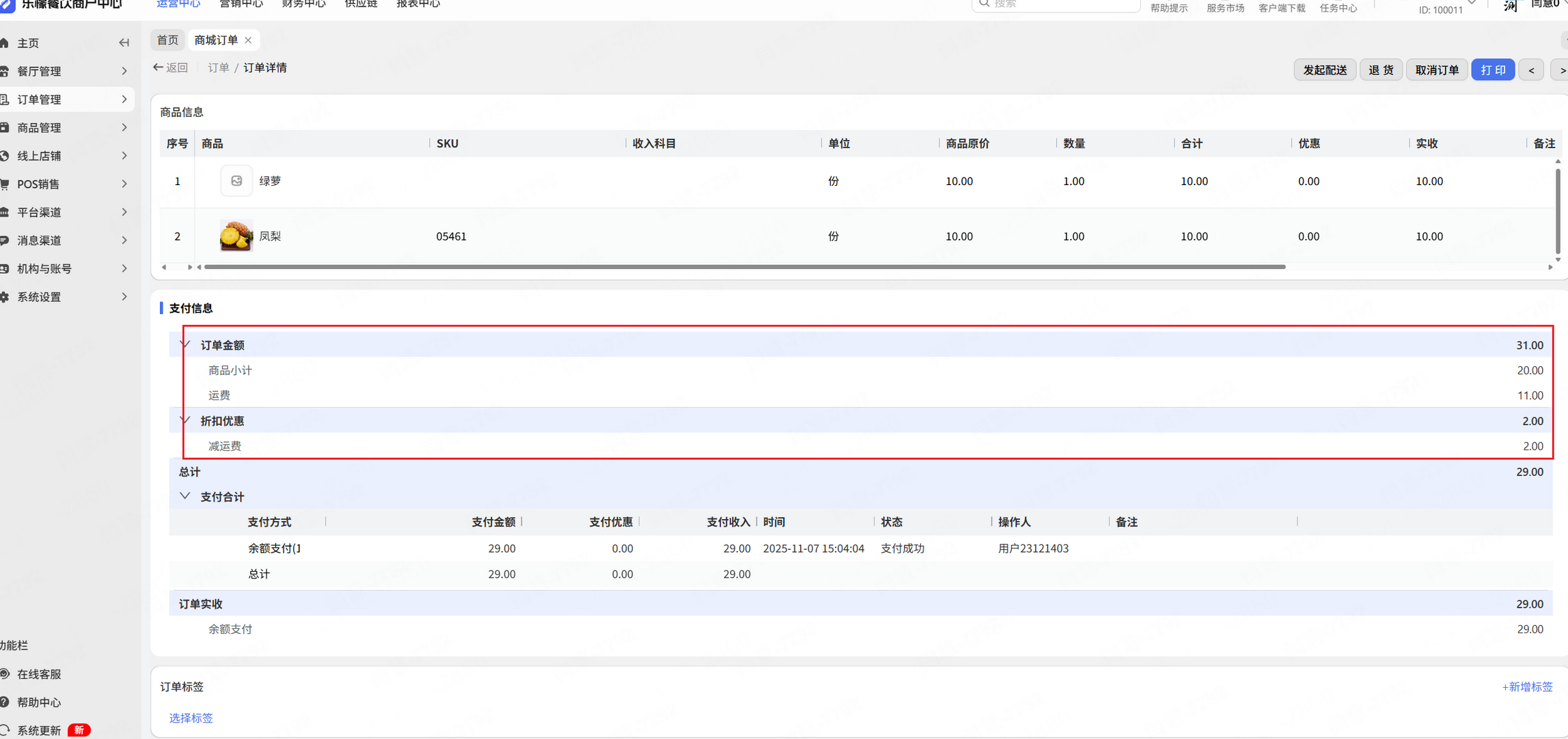The height and width of the screenshot is (739, 1568).
Task: Open the 财务中心 top menu
Action: pos(303,5)
